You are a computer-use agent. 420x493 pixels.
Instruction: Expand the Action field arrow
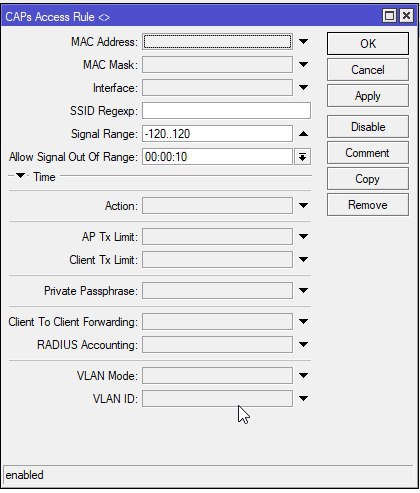click(x=303, y=205)
